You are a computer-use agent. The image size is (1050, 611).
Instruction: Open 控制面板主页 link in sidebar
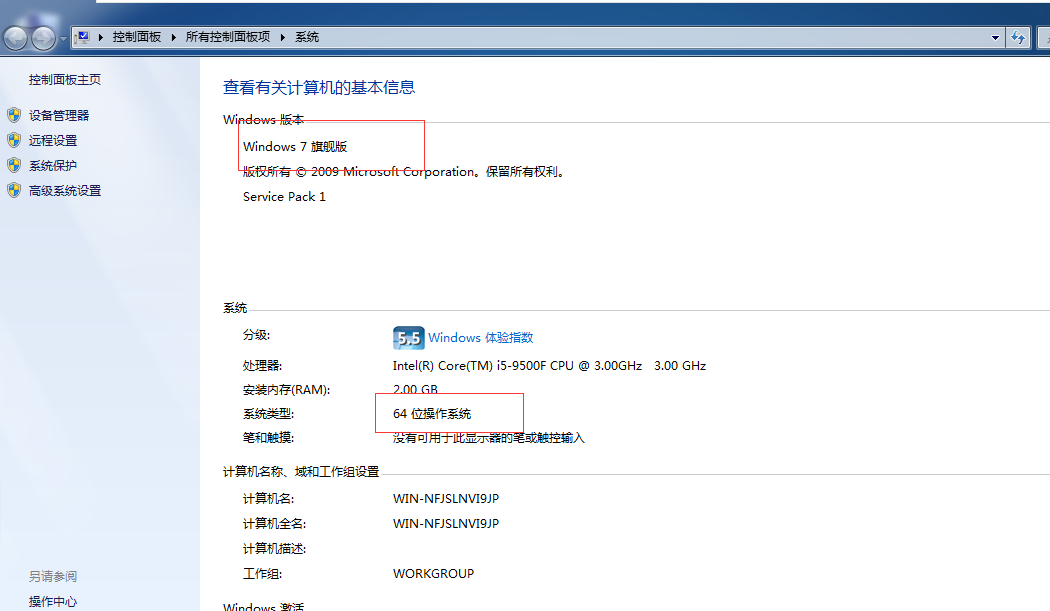pos(65,80)
